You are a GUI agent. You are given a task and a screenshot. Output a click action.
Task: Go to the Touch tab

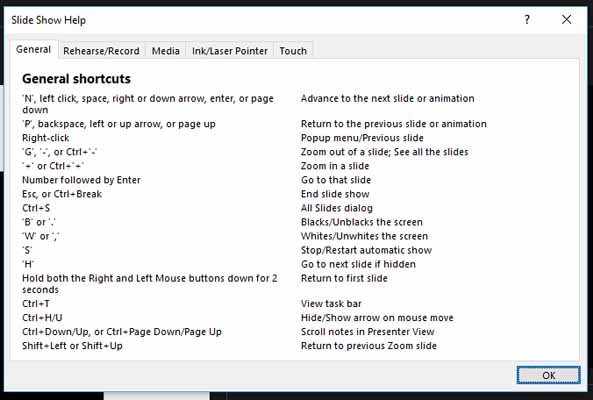coord(293,51)
